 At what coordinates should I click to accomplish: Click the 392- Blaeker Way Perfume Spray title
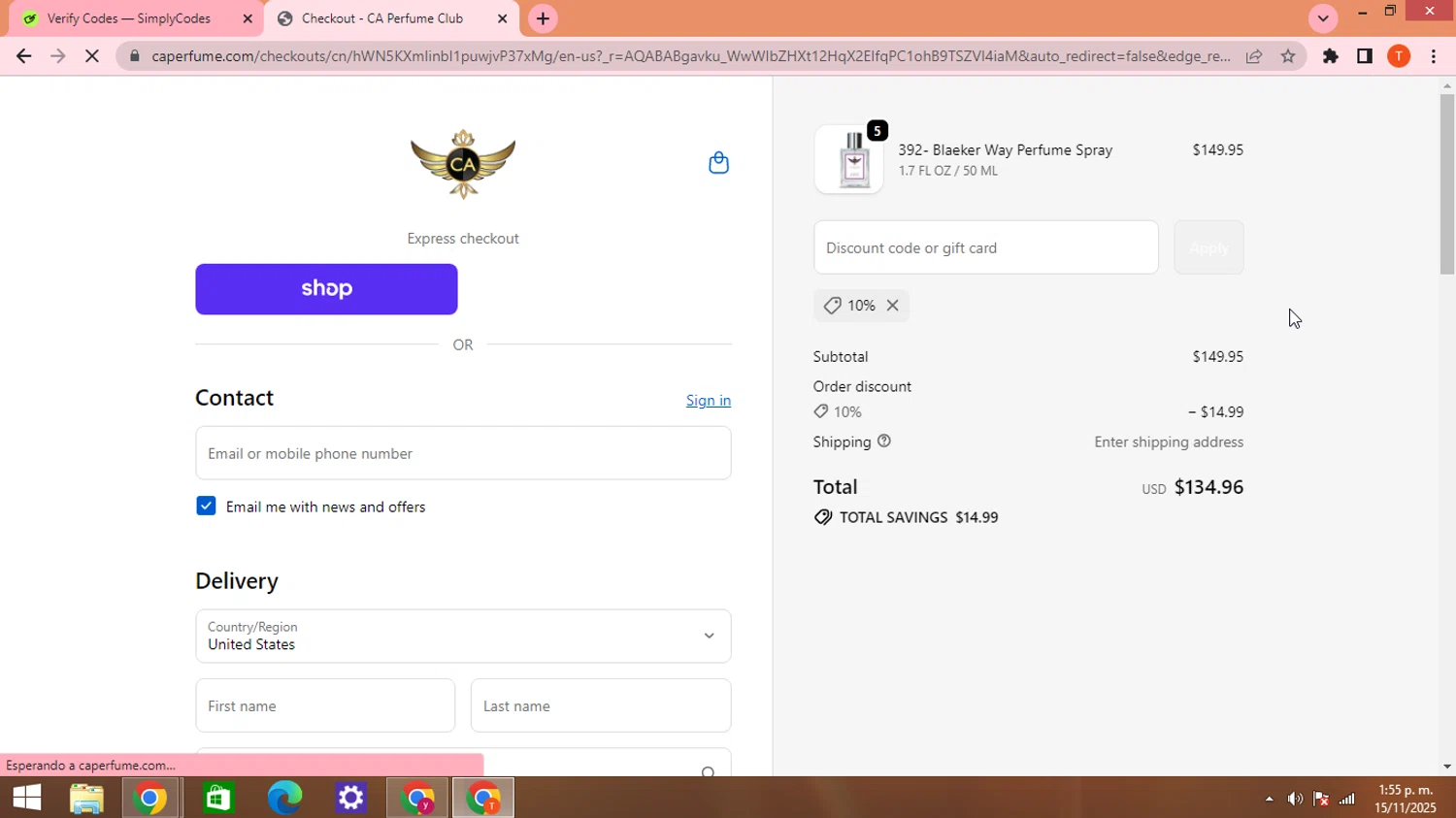pos(1006,150)
